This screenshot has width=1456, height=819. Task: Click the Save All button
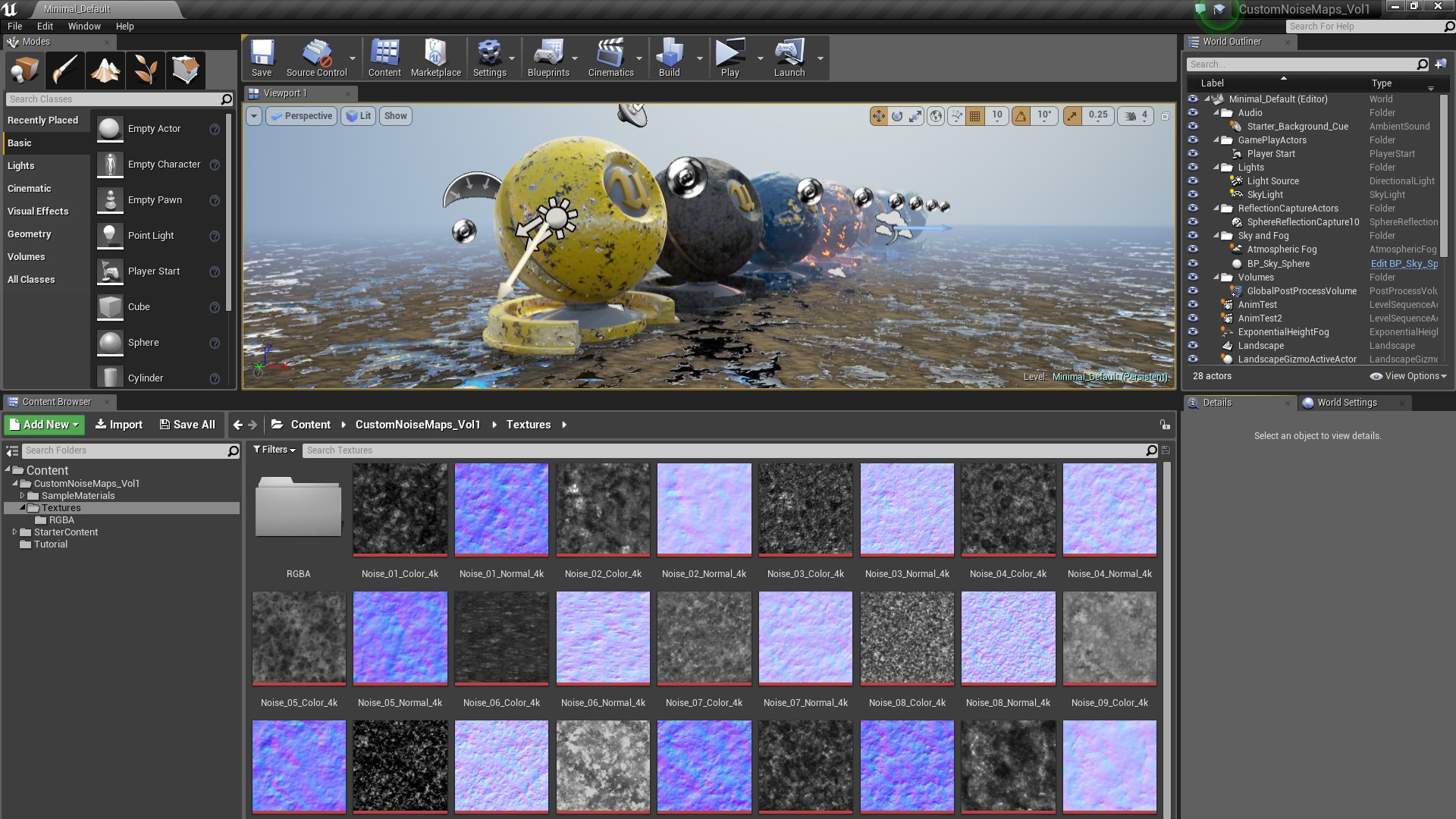pyautogui.click(x=187, y=425)
